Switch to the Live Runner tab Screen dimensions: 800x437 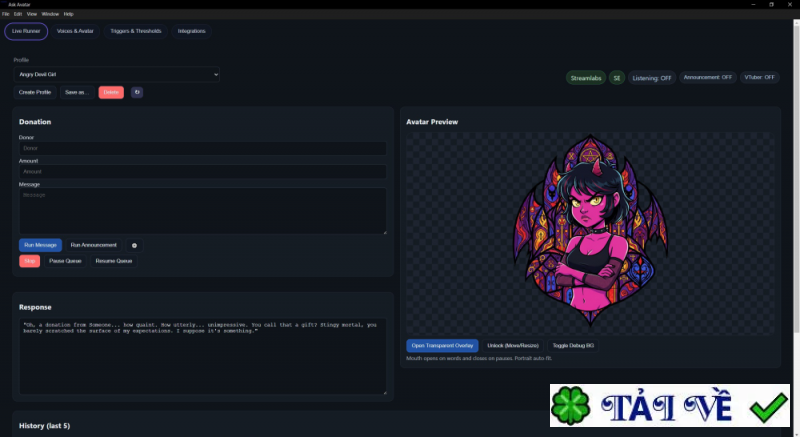tap(26, 31)
